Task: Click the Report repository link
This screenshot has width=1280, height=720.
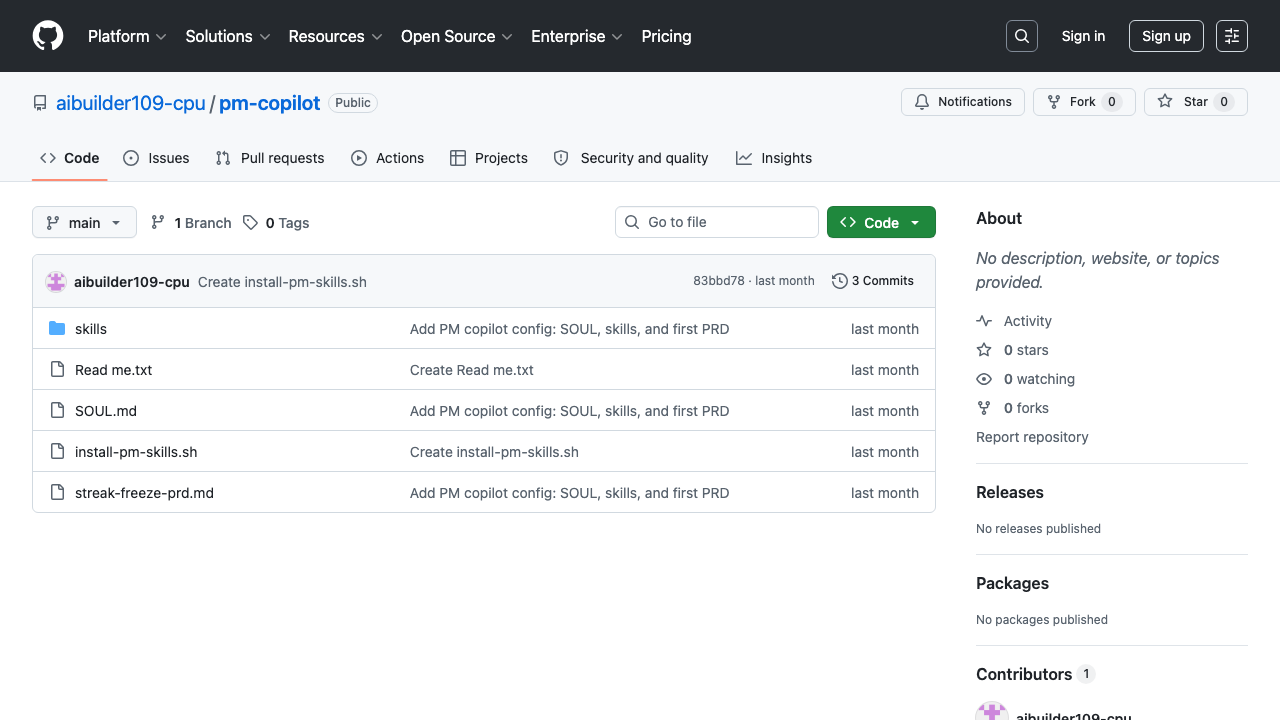Action: tap(1032, 437)
